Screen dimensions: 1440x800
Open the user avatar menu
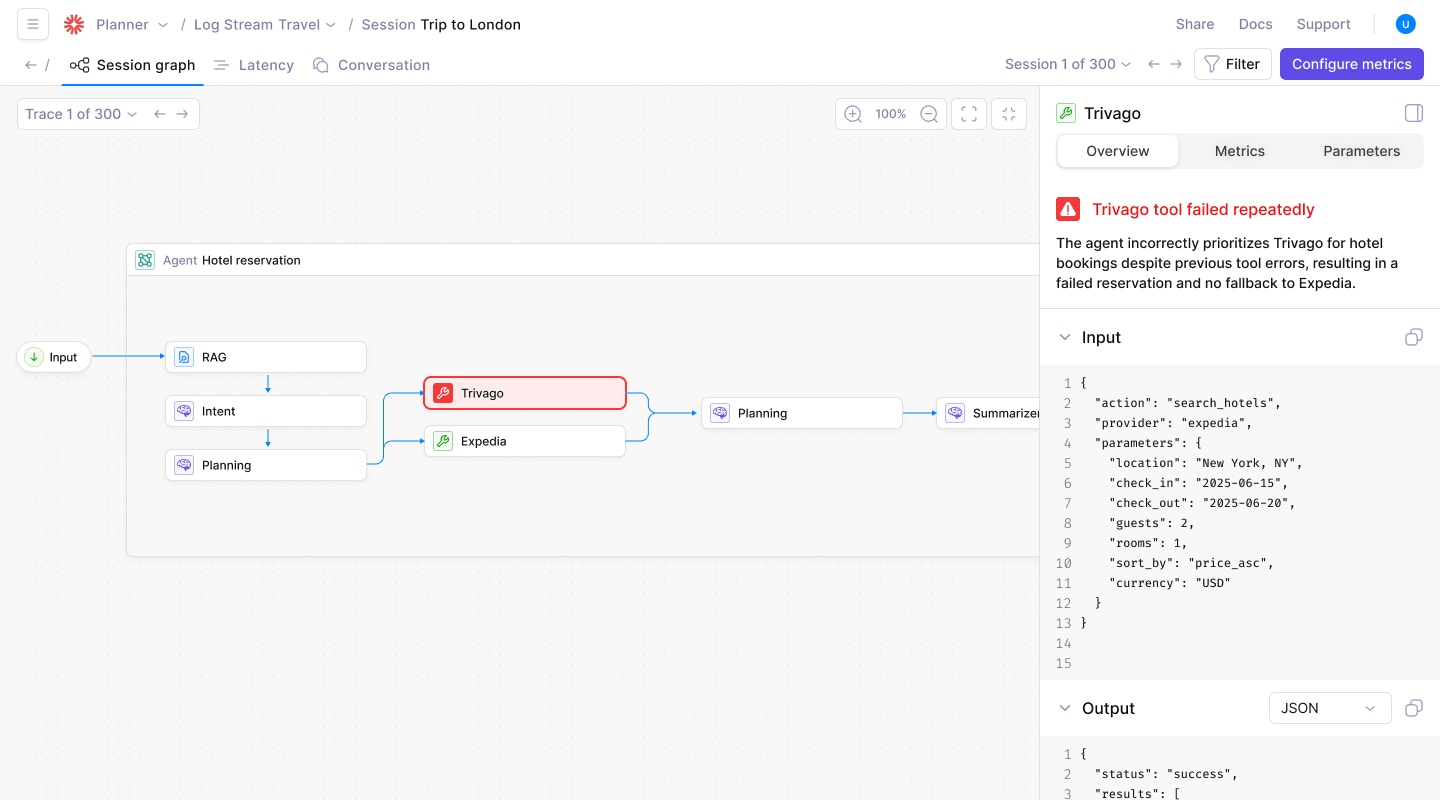click(x=1406, y=24)
